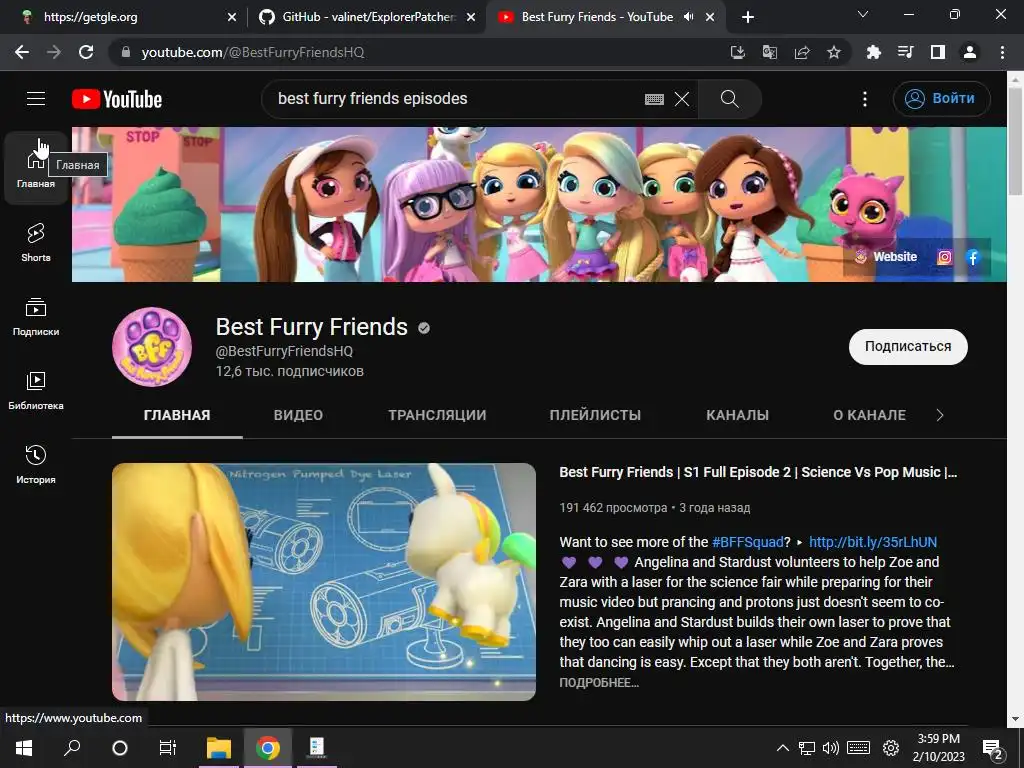Open the Chrome profile avatar icon
This screenshot has height=768, width=1024.
coord(970,52)
